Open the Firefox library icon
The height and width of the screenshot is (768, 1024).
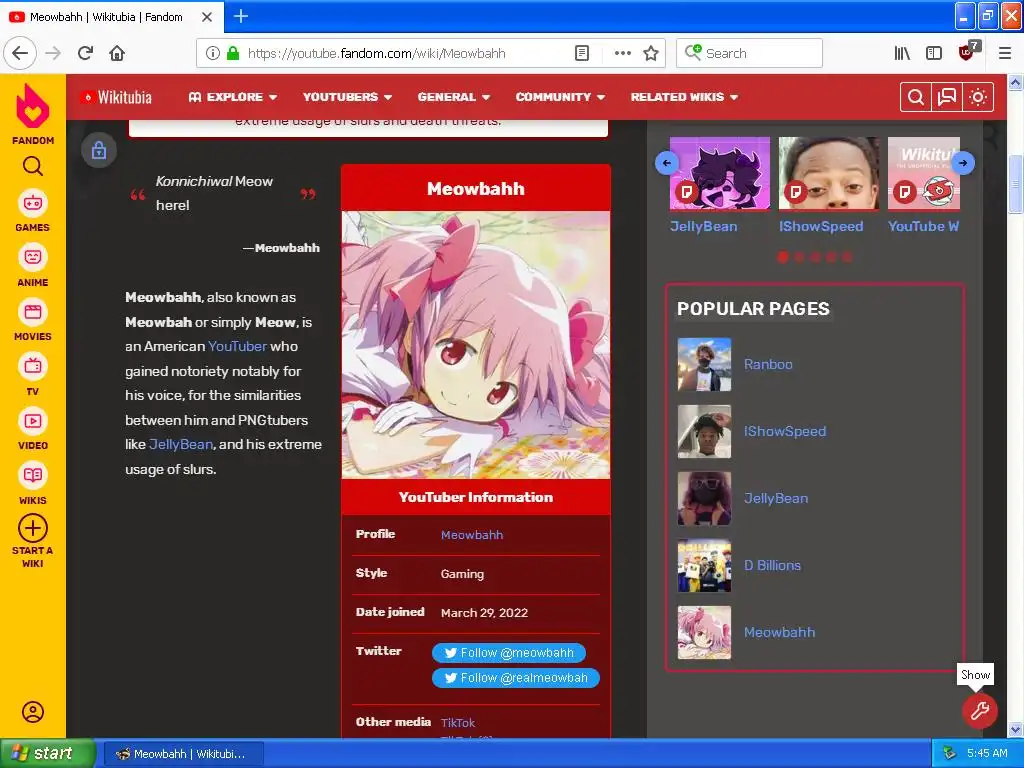tap(902, 54)
